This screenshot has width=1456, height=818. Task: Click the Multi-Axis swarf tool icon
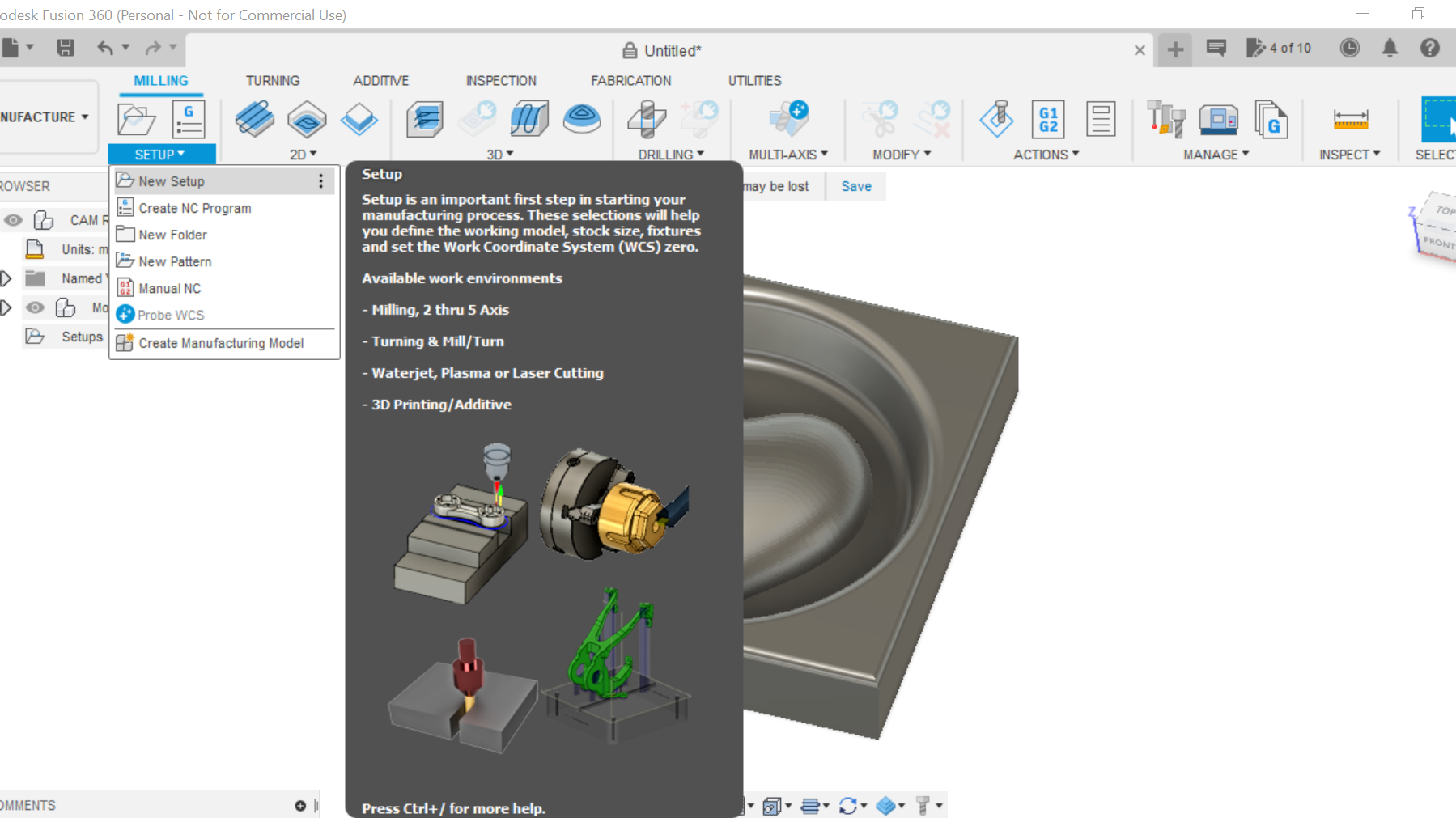(788, 119)
